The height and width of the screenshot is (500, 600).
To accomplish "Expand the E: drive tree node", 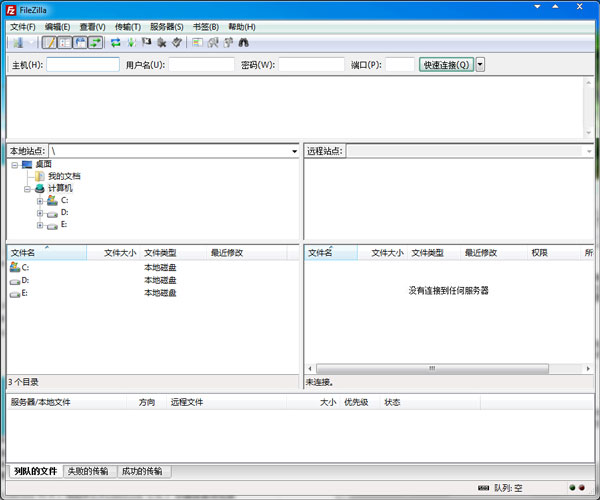I will tap(40, 225).
